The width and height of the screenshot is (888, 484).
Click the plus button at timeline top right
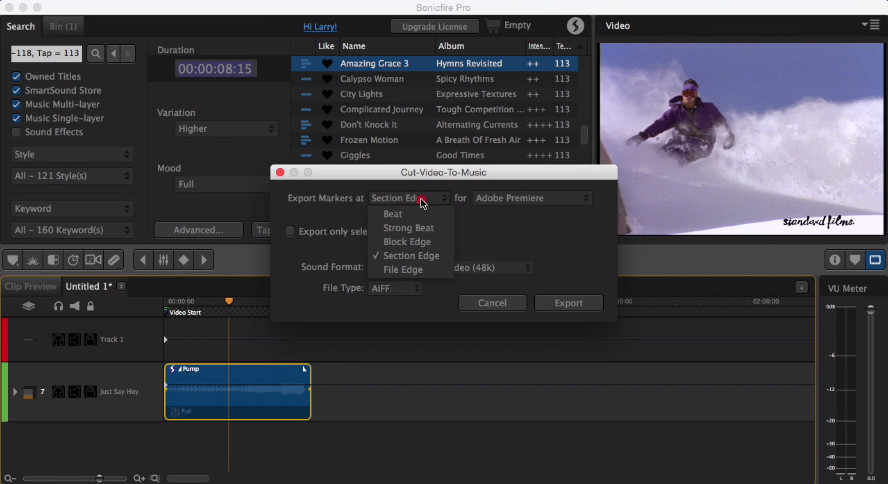[x=801, y=288]
